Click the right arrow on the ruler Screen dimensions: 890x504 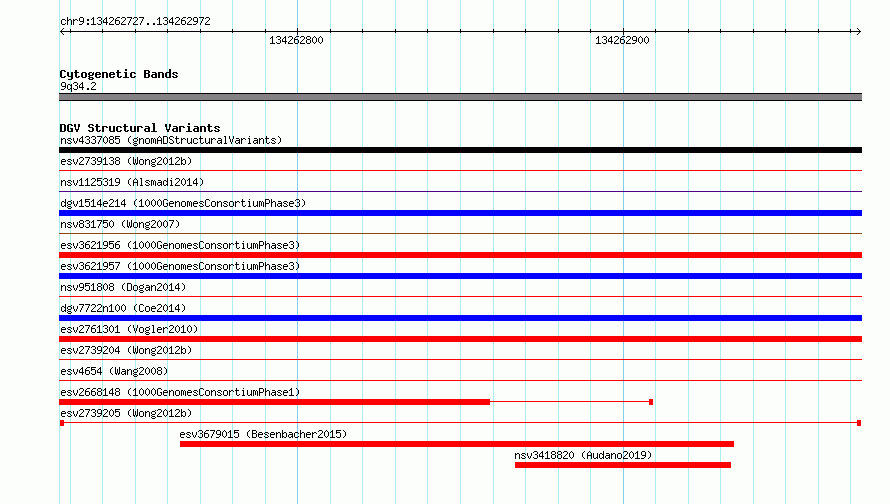(x=858, y=31)
